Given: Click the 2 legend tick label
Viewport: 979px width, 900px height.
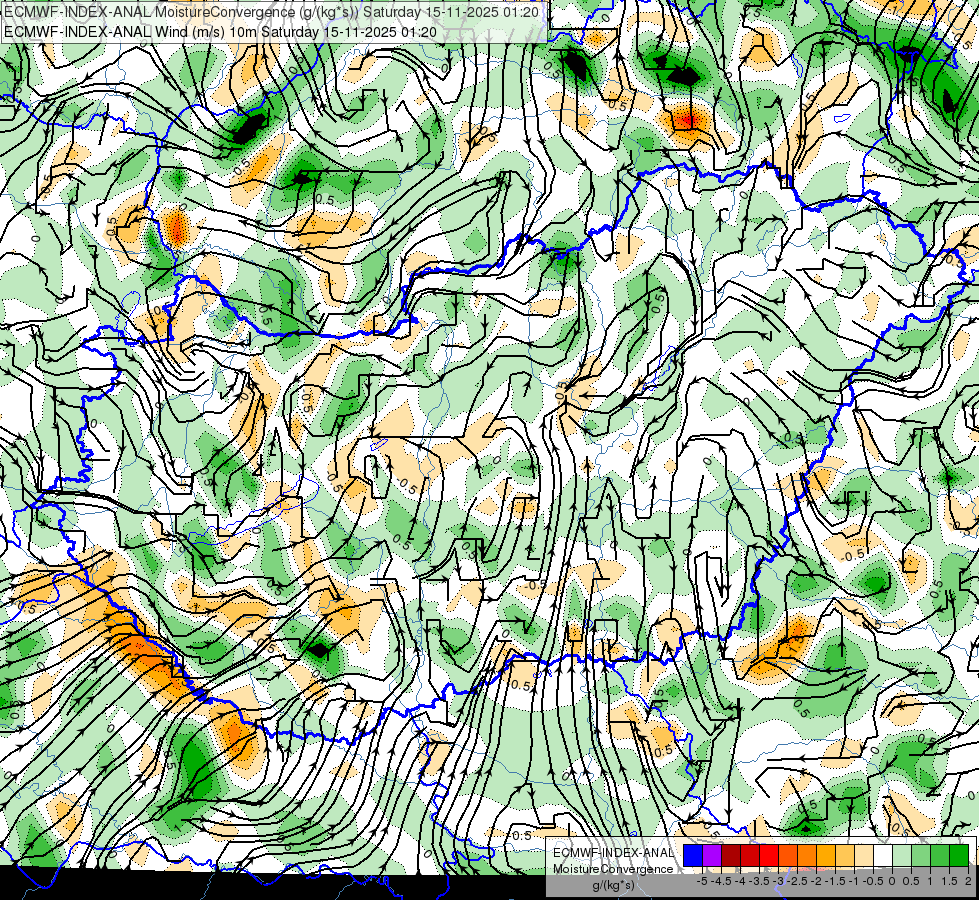Looking at the screenshot, I should click(968, 881).
